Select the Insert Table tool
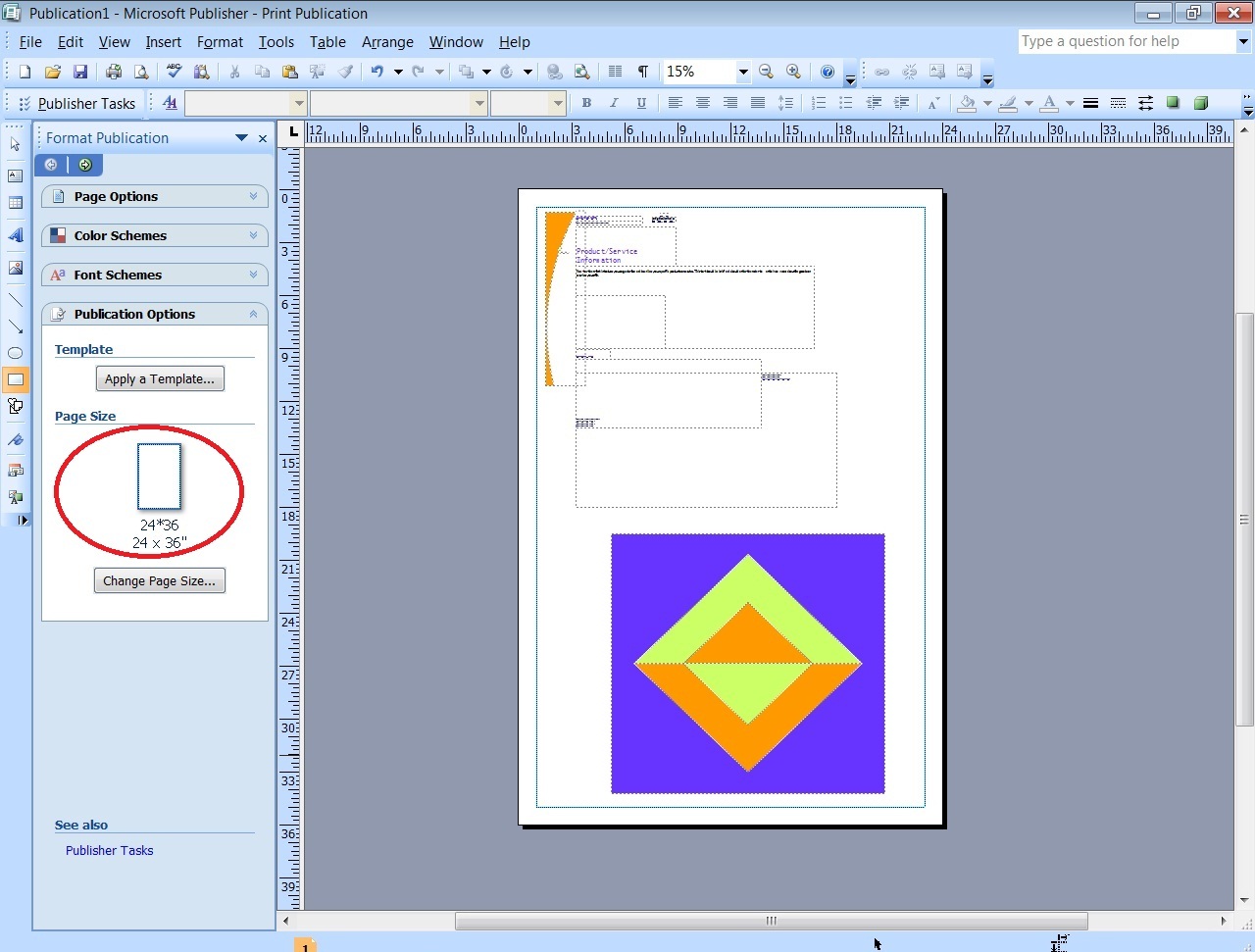This screenshot has height=952, width=1255. (15, 203)
